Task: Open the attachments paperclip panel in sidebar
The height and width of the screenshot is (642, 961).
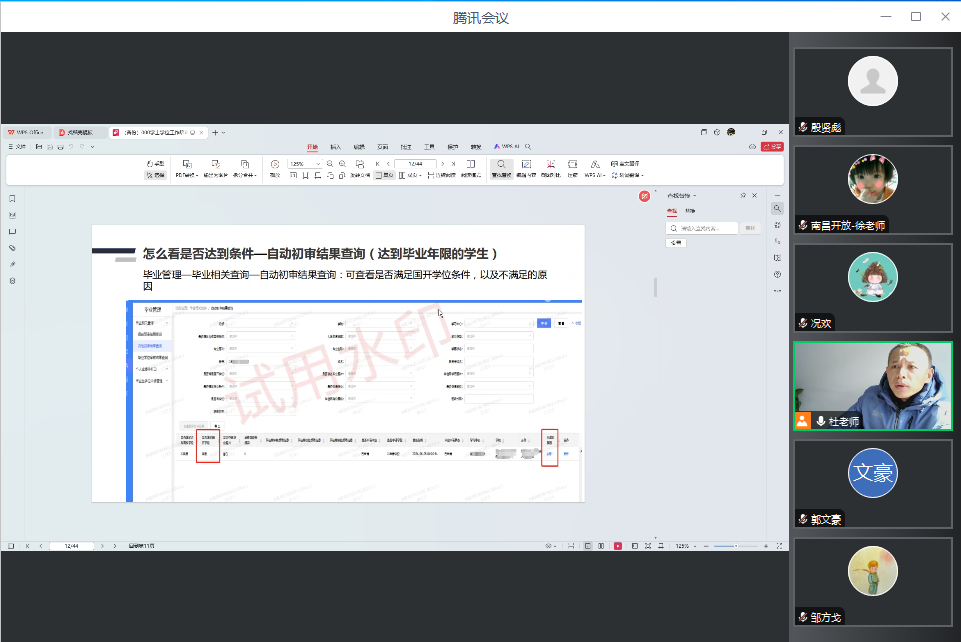Action: tap(12, 247)
